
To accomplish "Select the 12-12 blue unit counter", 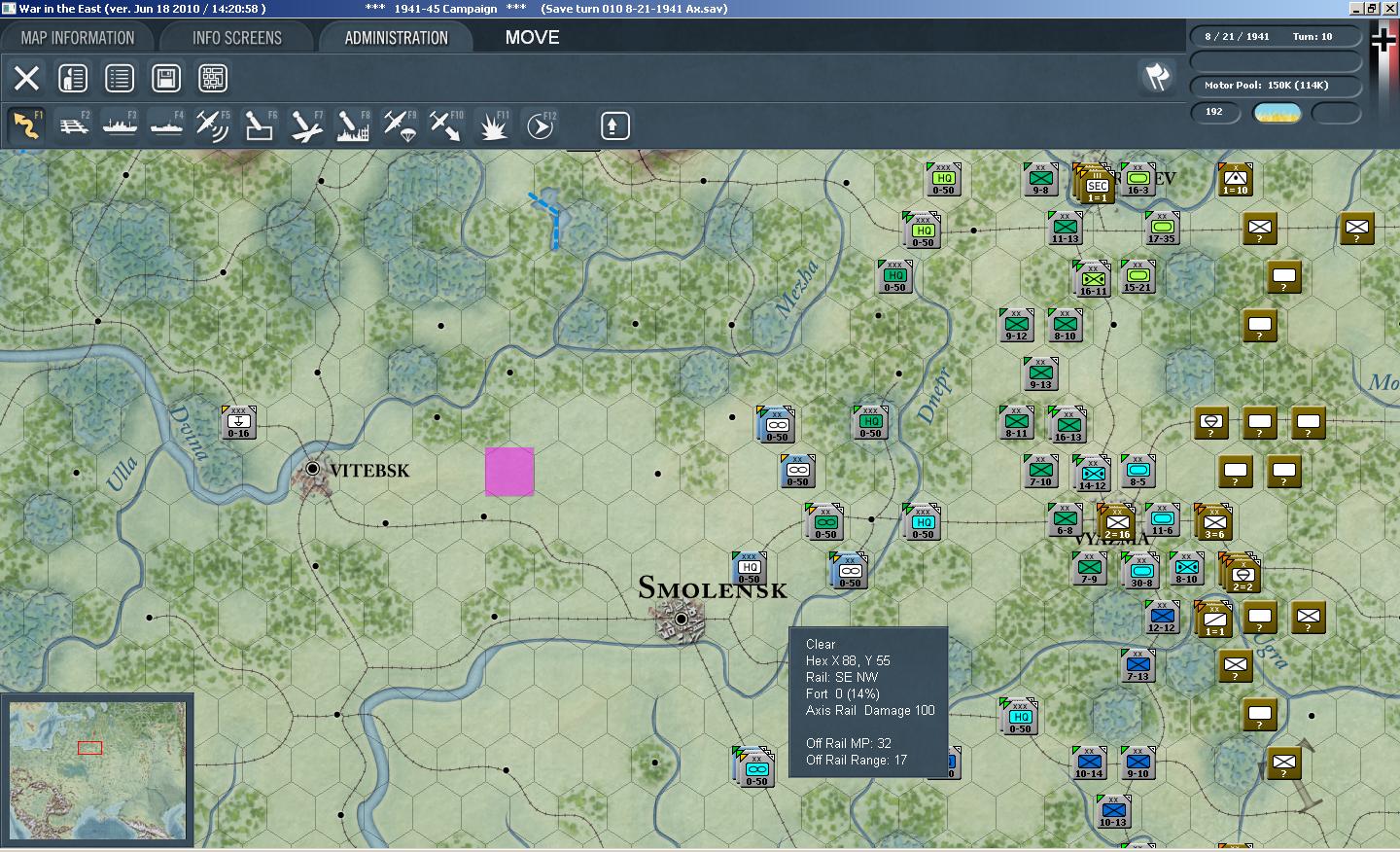I will coord(1162,617).
